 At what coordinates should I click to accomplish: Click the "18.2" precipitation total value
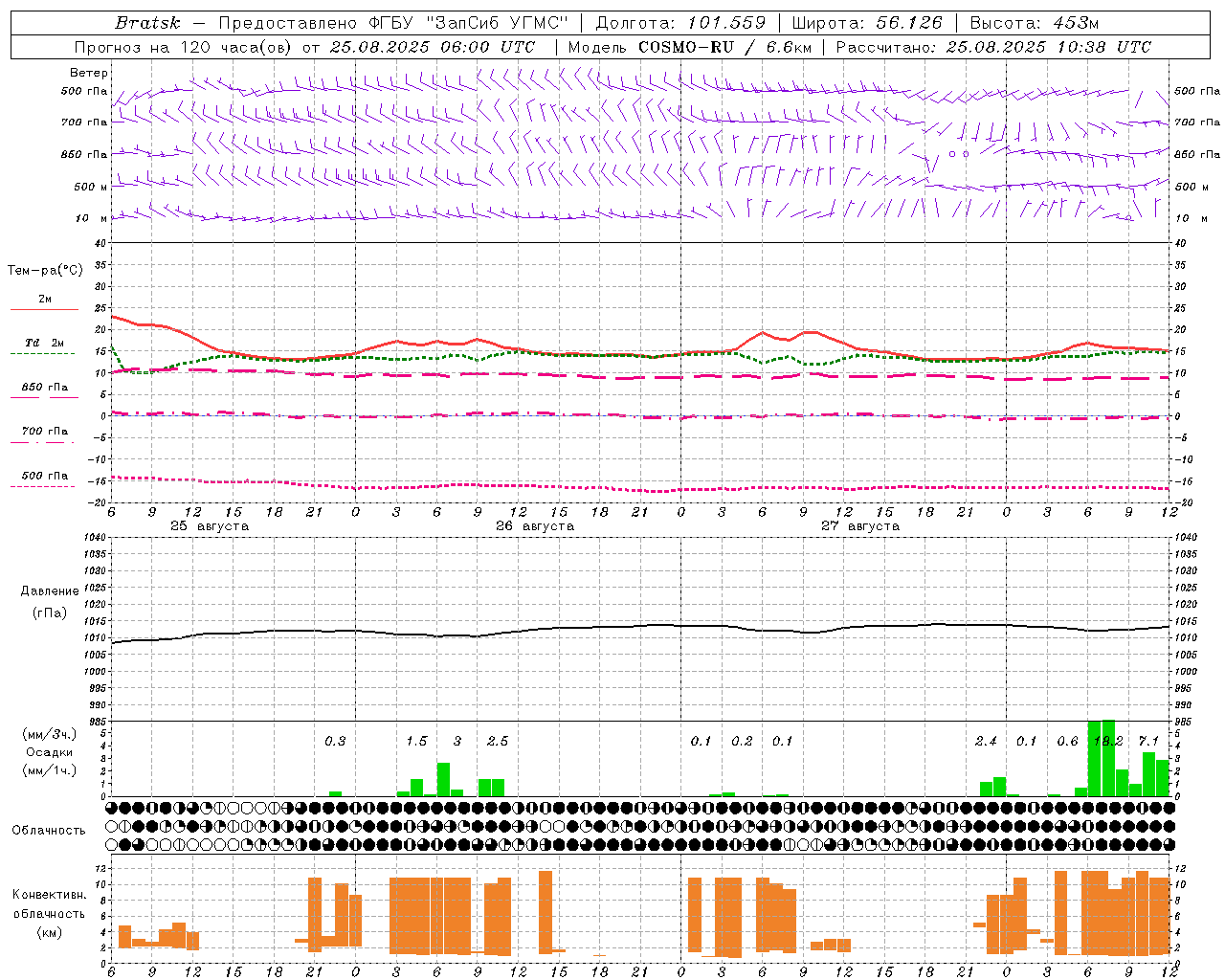pos(1108,742)
